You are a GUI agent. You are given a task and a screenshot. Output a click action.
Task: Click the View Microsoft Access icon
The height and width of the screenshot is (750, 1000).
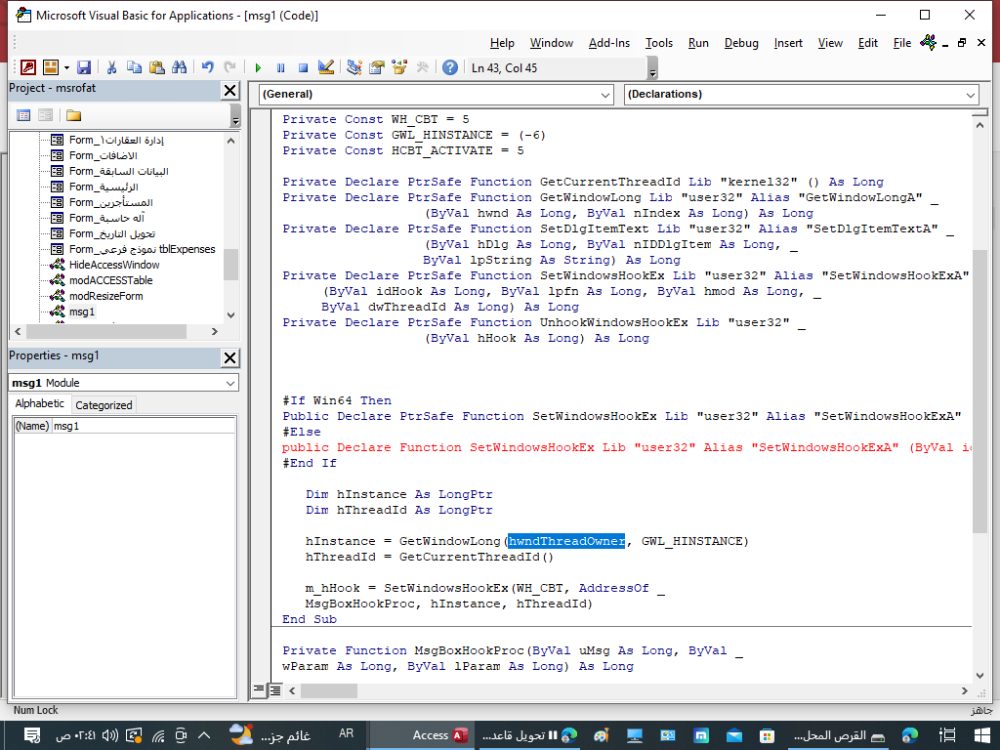28,67
